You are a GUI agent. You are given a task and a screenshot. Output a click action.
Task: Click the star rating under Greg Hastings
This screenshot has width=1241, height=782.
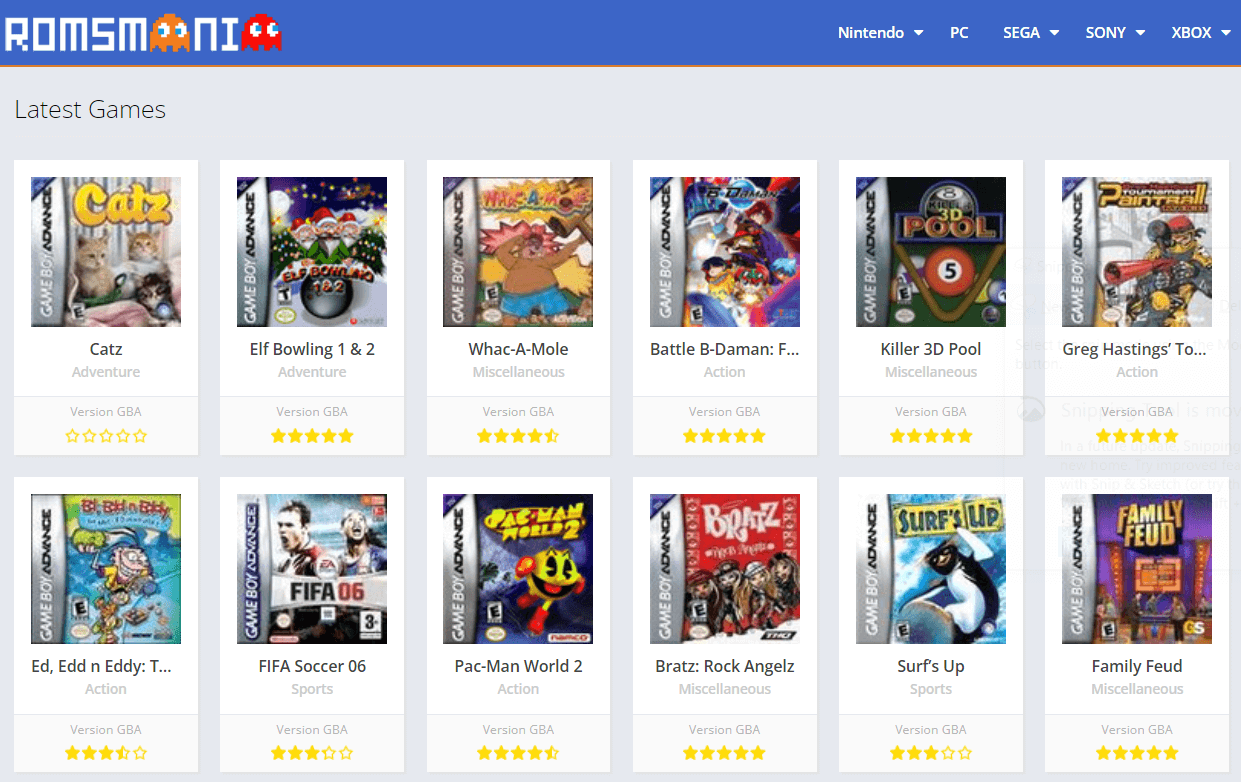(x=1137, y=436)
